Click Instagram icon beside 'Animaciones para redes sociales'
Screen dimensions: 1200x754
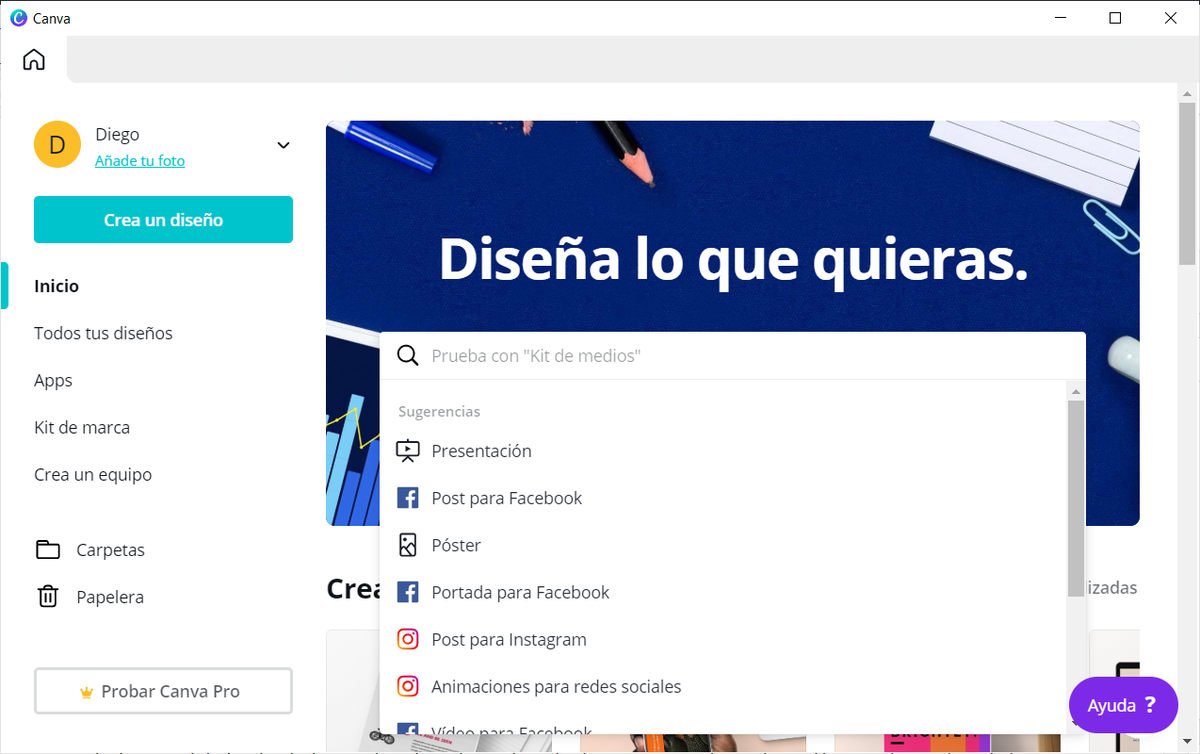[x=408, y=686]
